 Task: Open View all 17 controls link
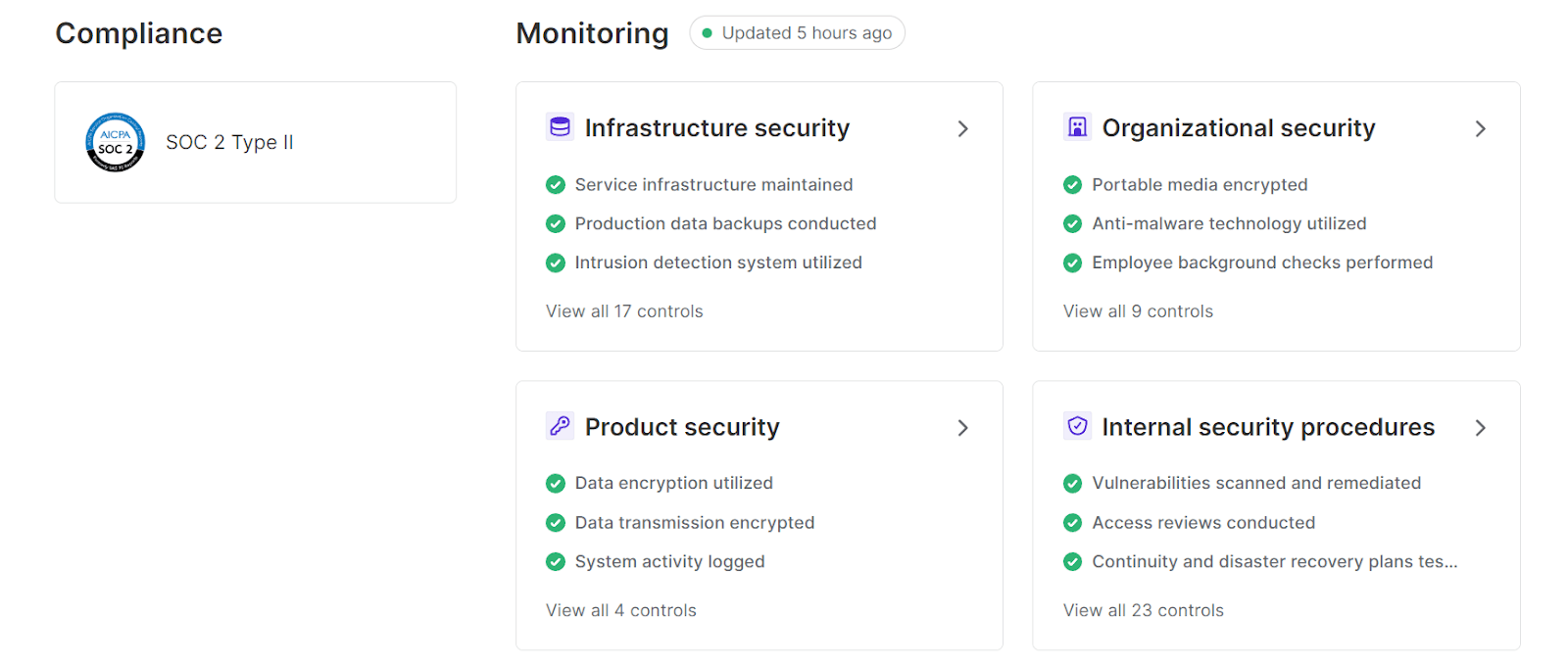click(624, 311)
